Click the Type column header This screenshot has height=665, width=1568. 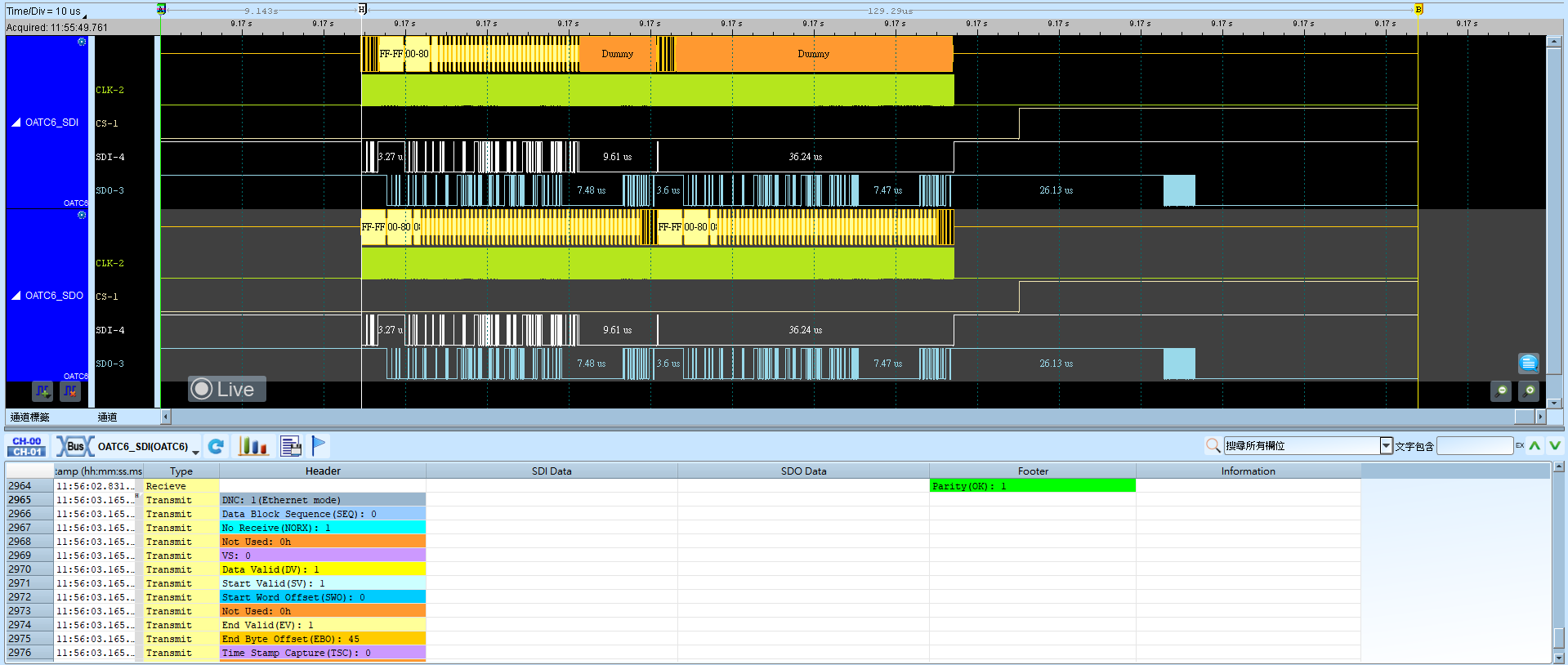click(x=181, y=471)
